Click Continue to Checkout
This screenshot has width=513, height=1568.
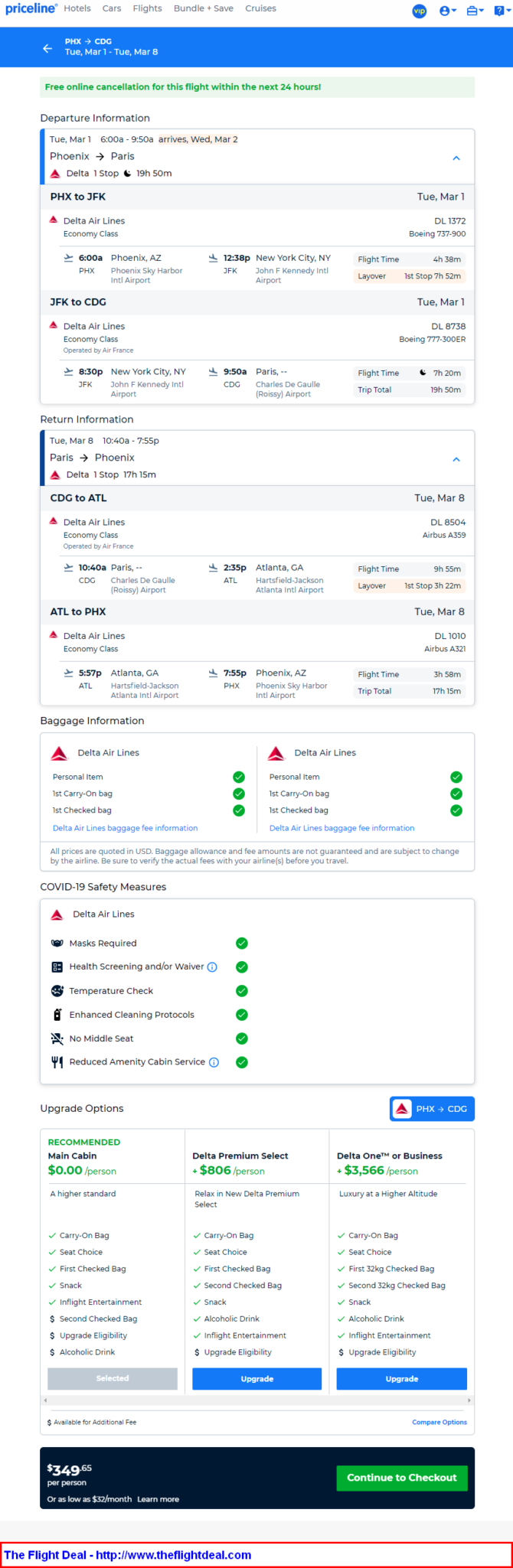pos(402,1478)
